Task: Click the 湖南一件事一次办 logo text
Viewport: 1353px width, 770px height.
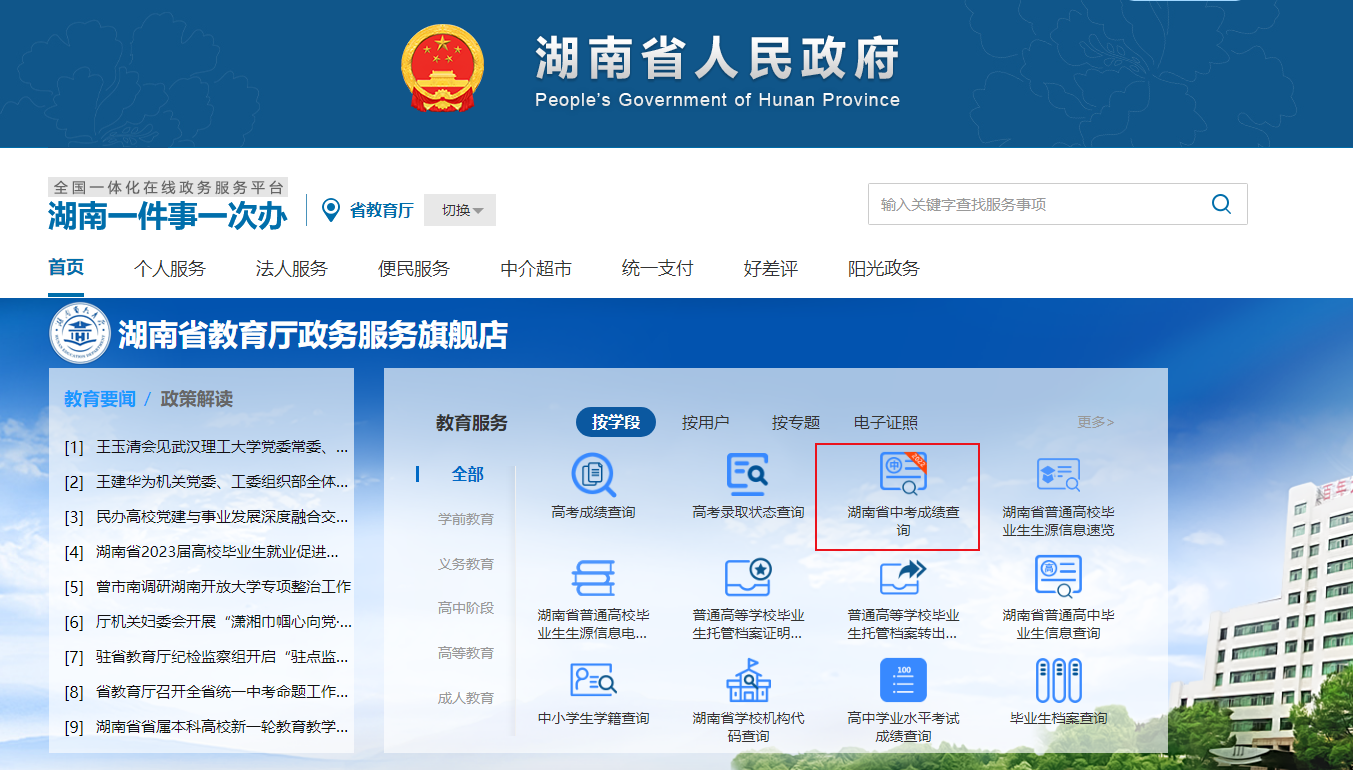Action: 168,216
